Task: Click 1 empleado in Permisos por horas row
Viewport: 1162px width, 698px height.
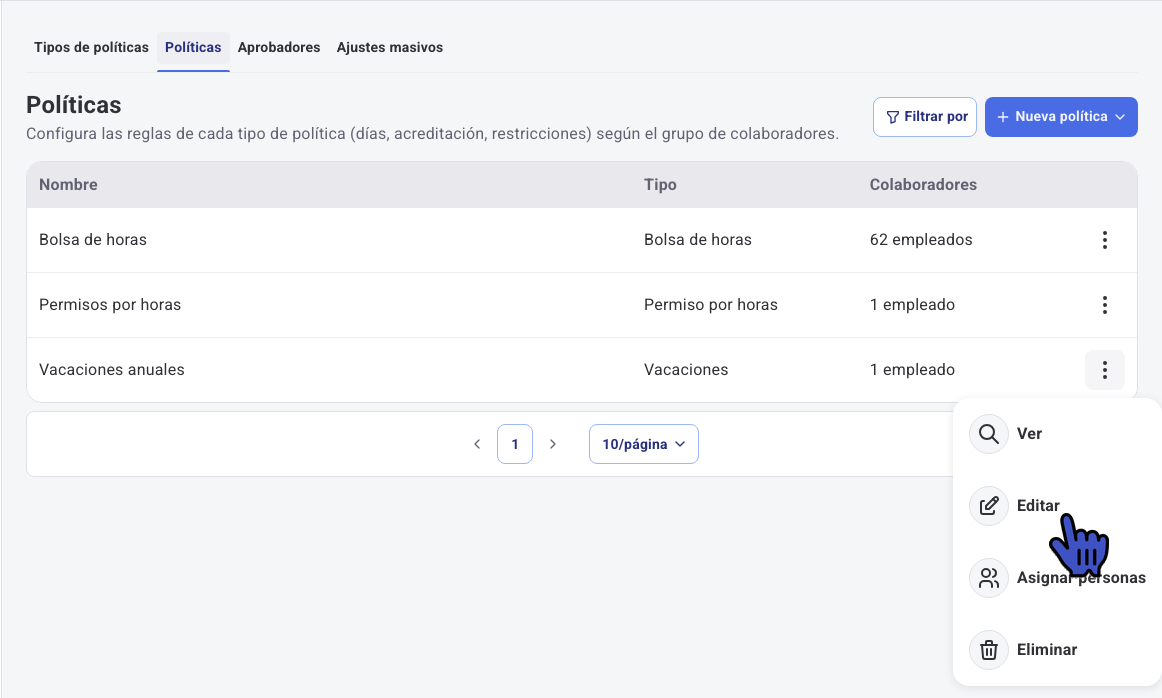Action: 912,305
